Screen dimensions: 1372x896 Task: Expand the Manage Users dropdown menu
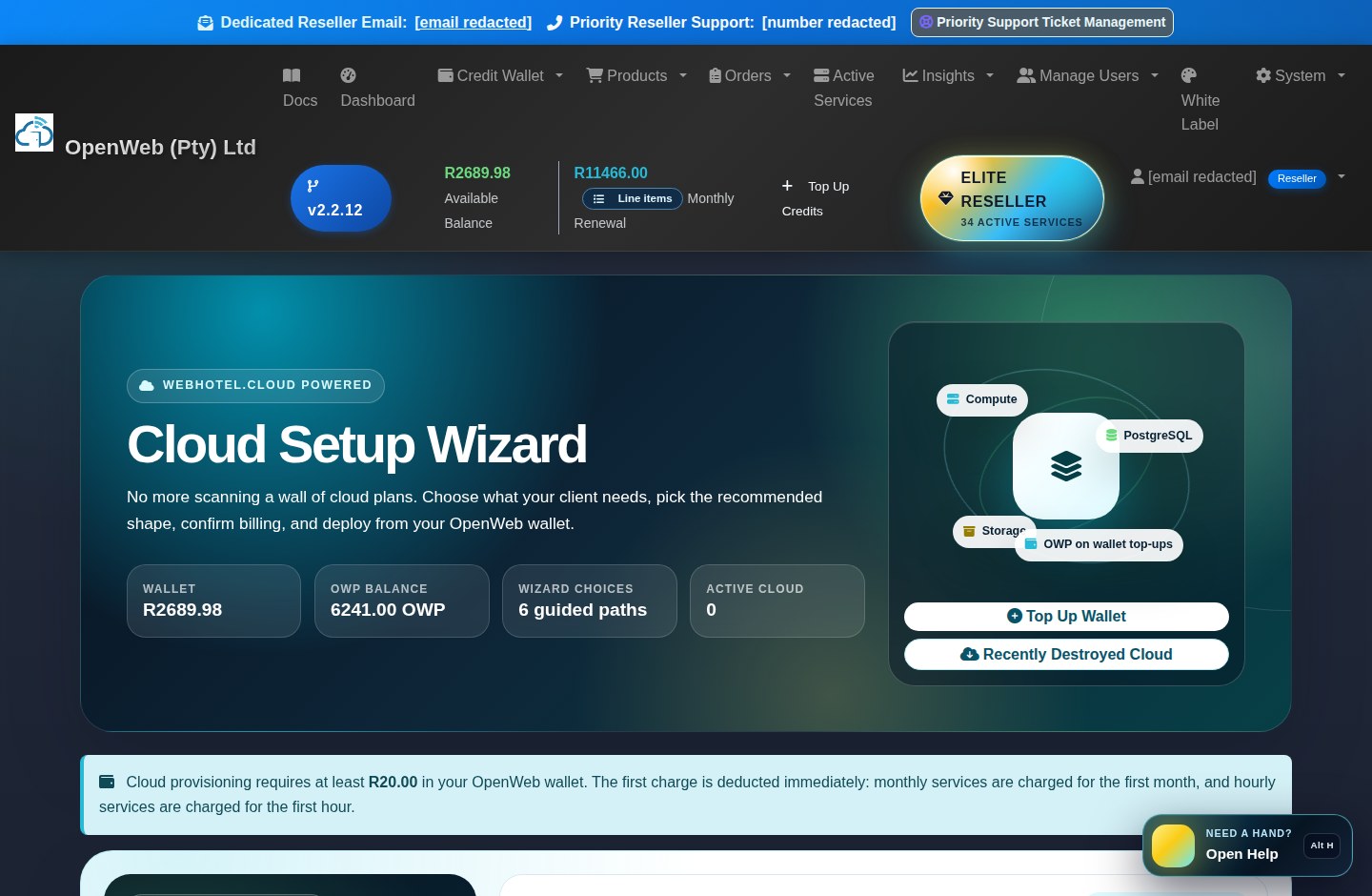point(1155,75)
